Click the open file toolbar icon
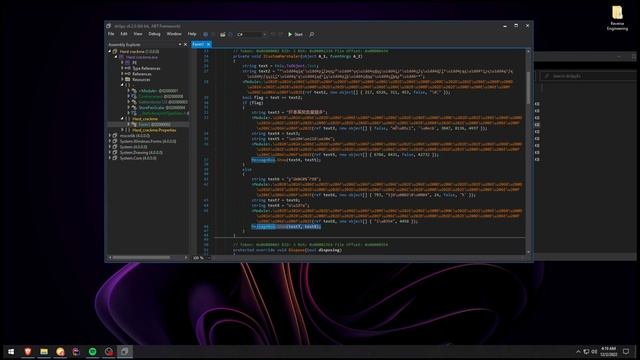640x360 pixels. 222,35
